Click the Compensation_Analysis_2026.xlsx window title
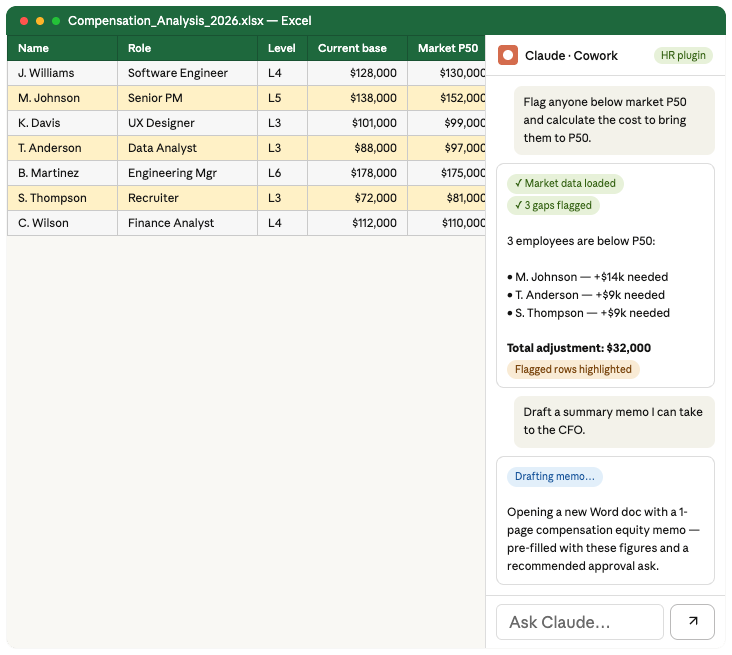The width and height of the screenshot is (732, 655). (x=190, y=21)
